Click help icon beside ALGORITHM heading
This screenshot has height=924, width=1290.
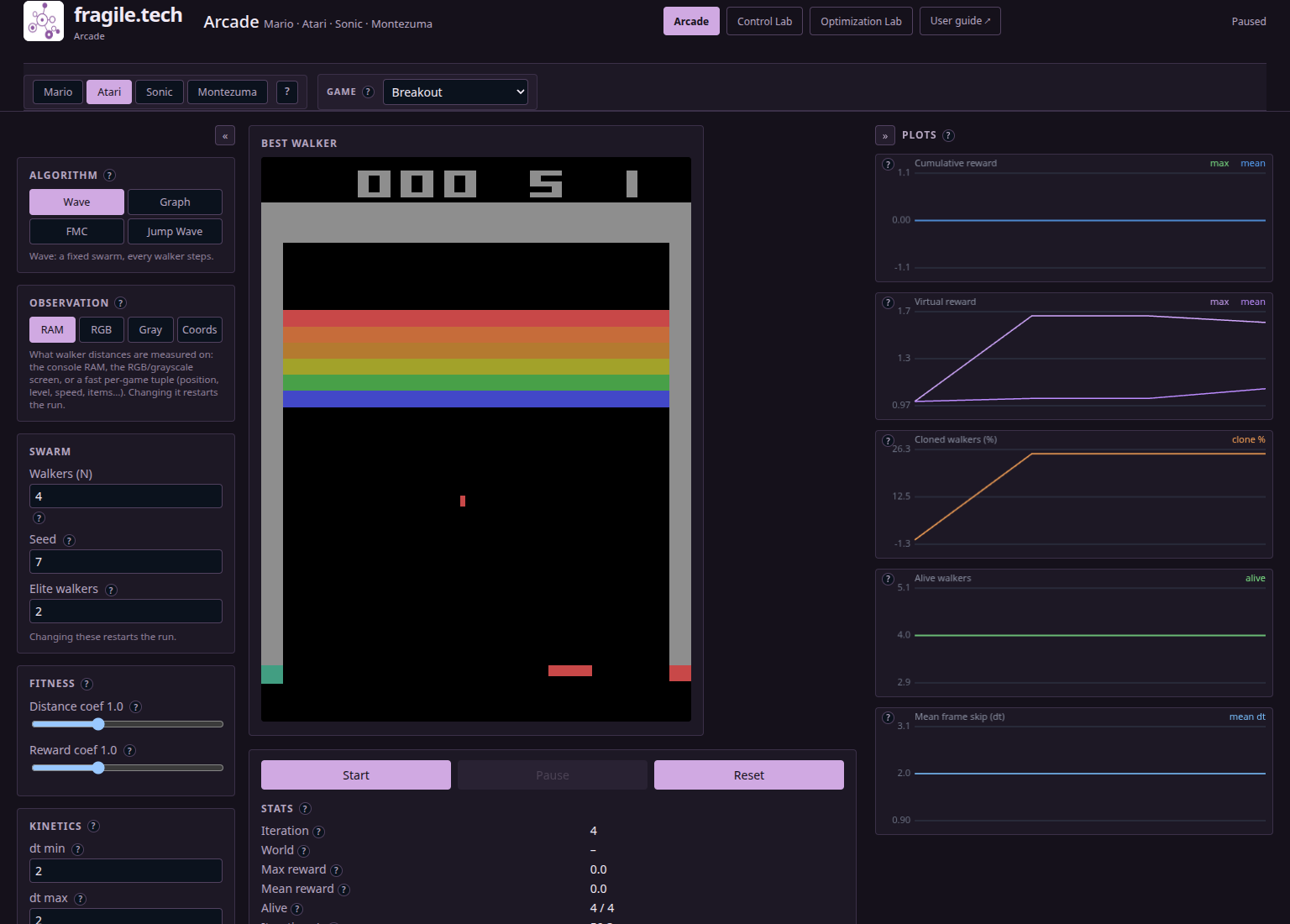click(109, 175)
